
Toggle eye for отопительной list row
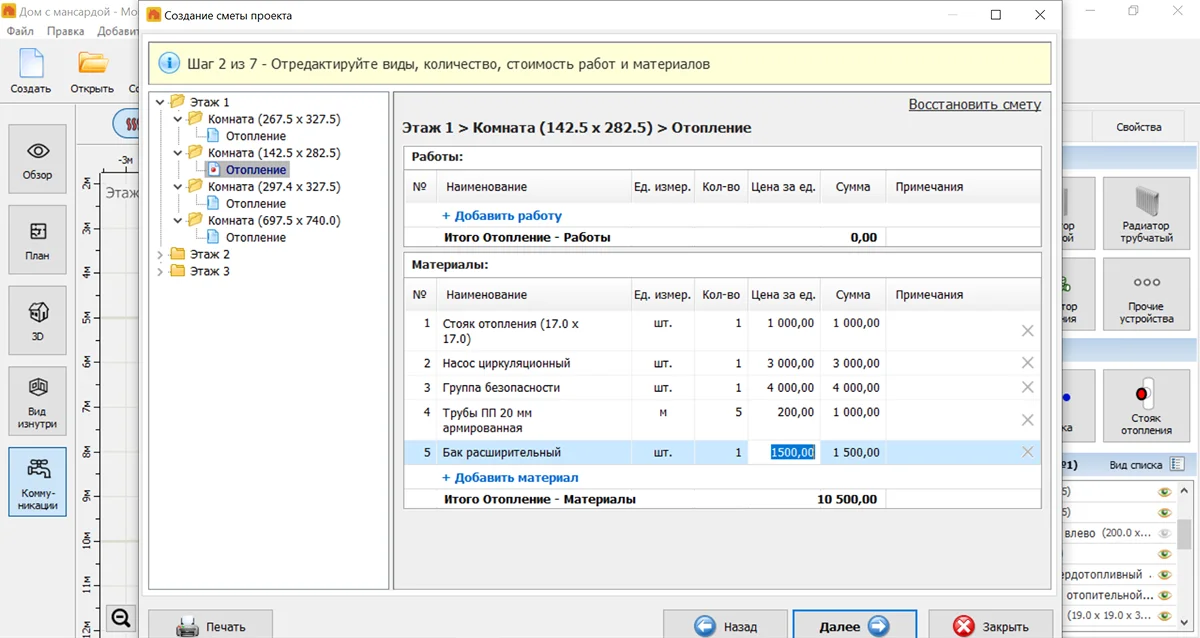1164,595
